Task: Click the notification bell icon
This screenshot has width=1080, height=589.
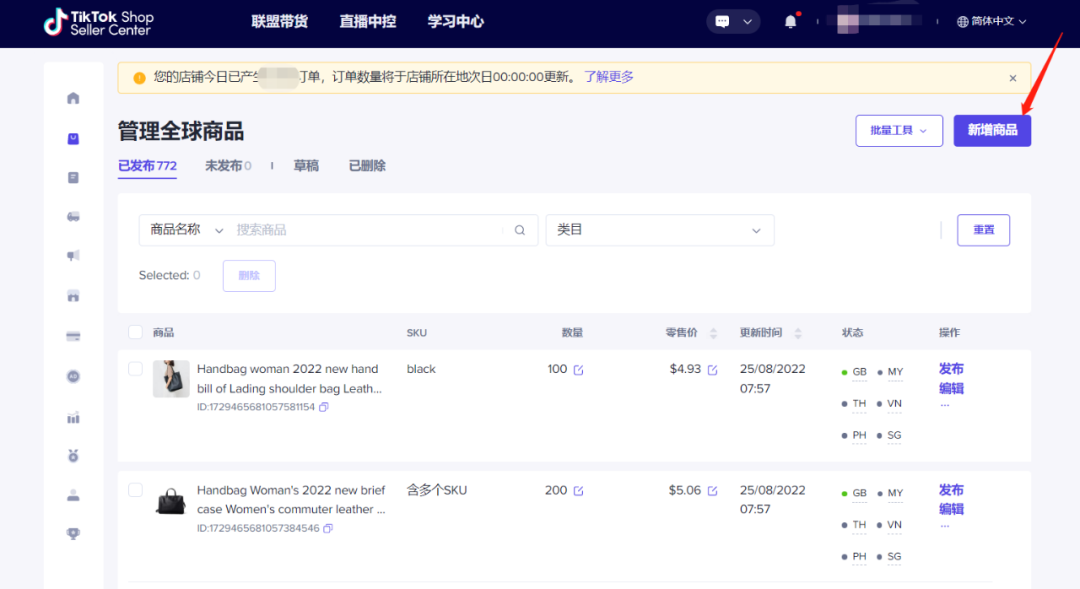Action: [x=791, y=22]
